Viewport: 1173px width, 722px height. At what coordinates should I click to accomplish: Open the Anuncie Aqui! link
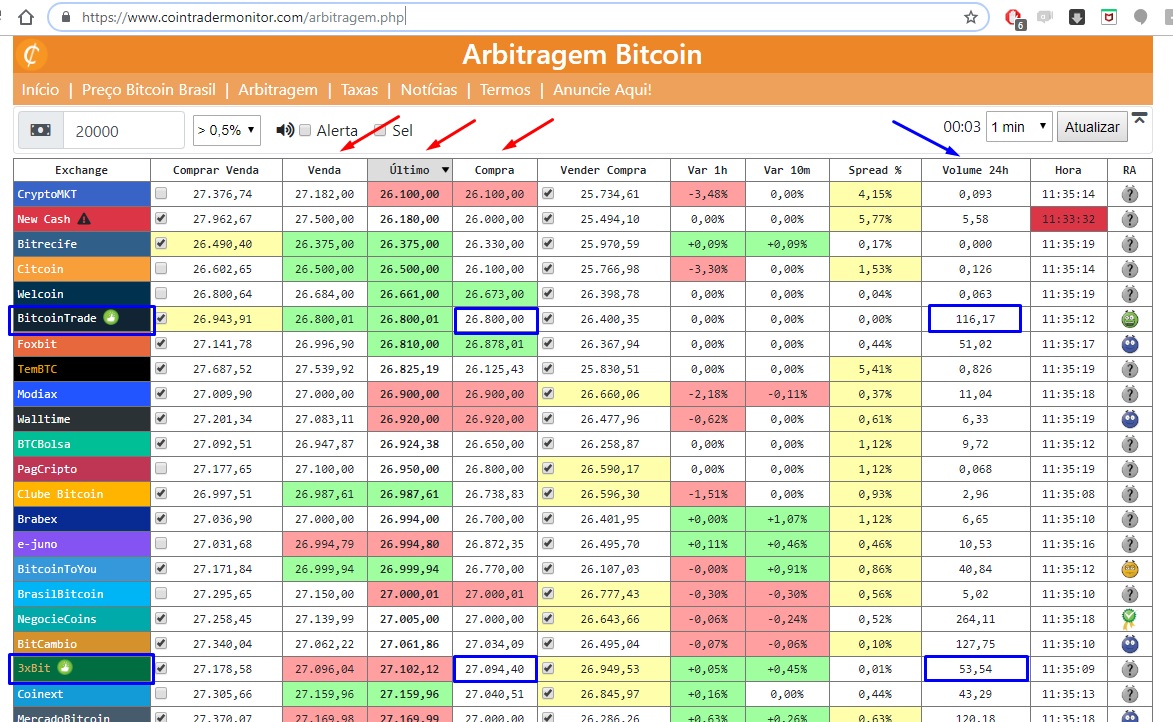pyautogui.click(x=602, y=90)
